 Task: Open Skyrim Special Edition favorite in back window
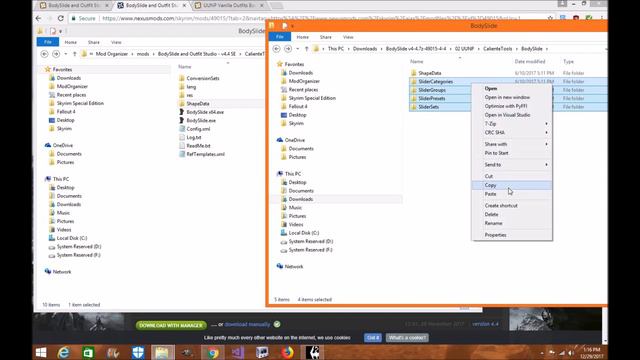point(80,103)
